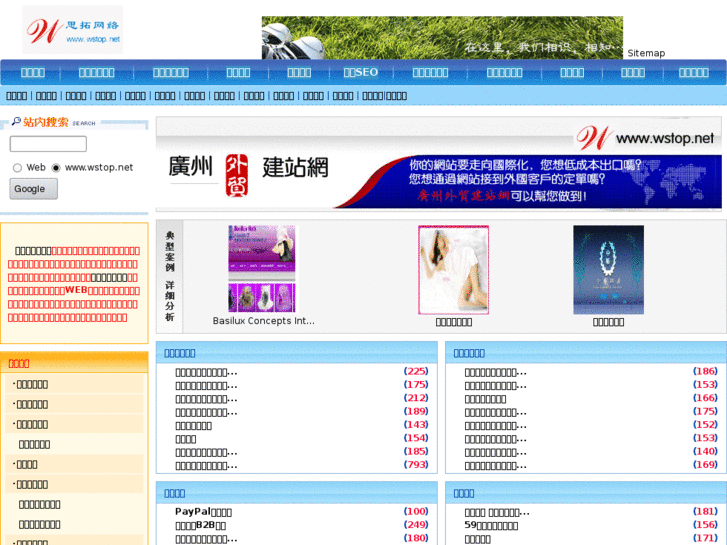Click the (225) view count
The image size is (727, 545).
point(416,371)
